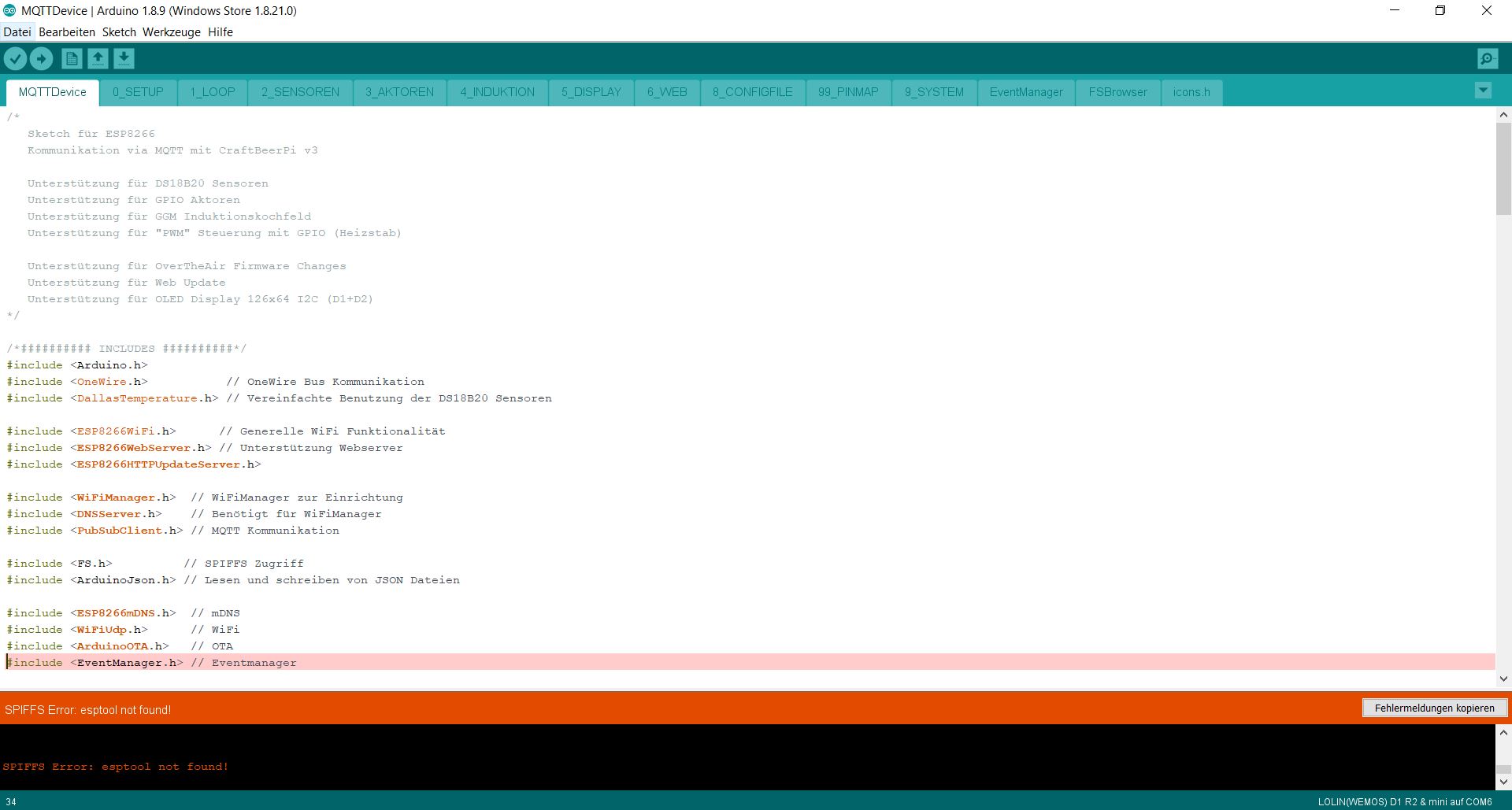
Task: Click the Open sketch up-arrow icon
Action: point(98,59)
